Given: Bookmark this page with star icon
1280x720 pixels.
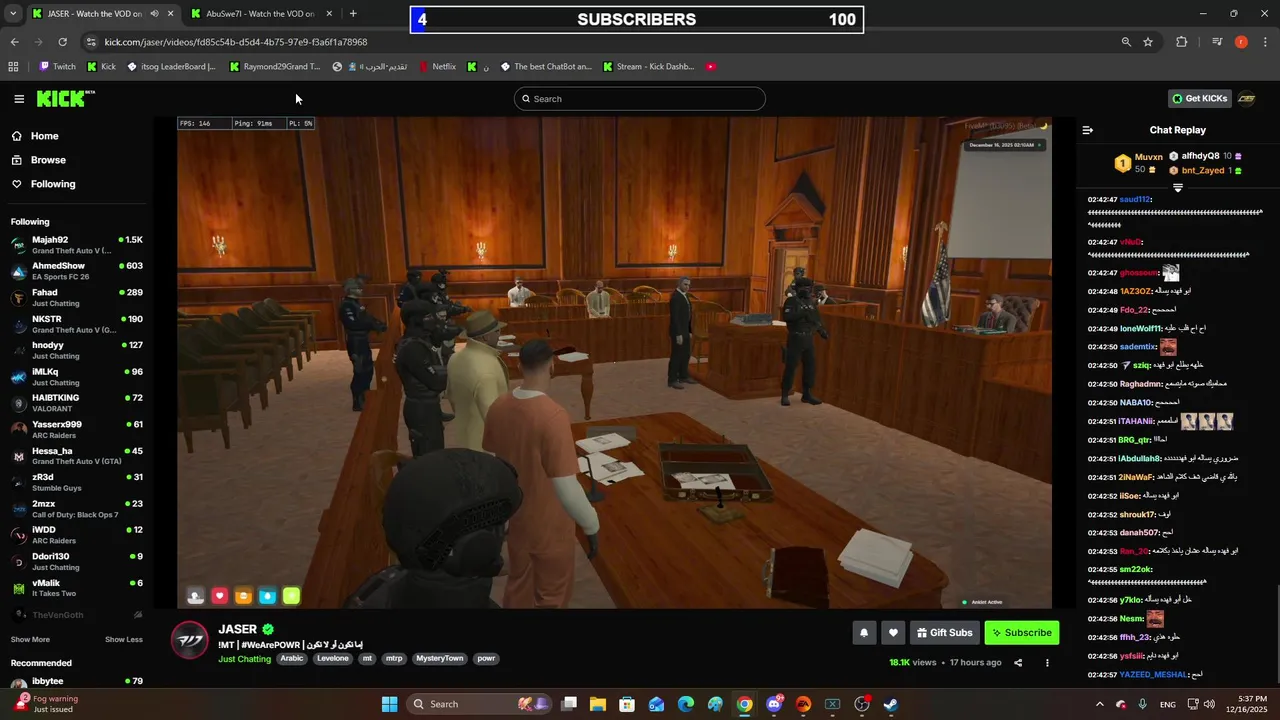Looking at the screenshot, I should click(x=1148, y=42).
